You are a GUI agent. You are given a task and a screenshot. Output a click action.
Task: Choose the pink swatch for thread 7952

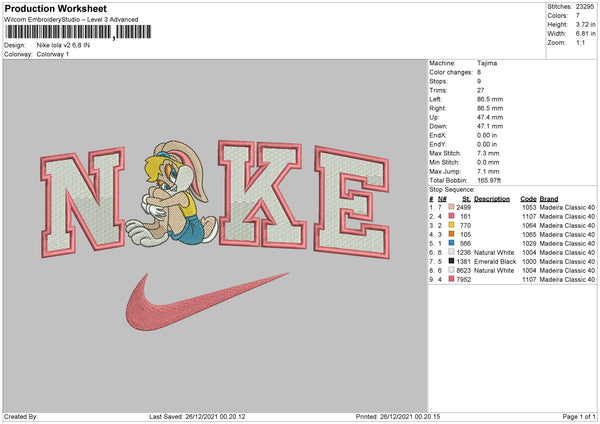coord(451,278)
